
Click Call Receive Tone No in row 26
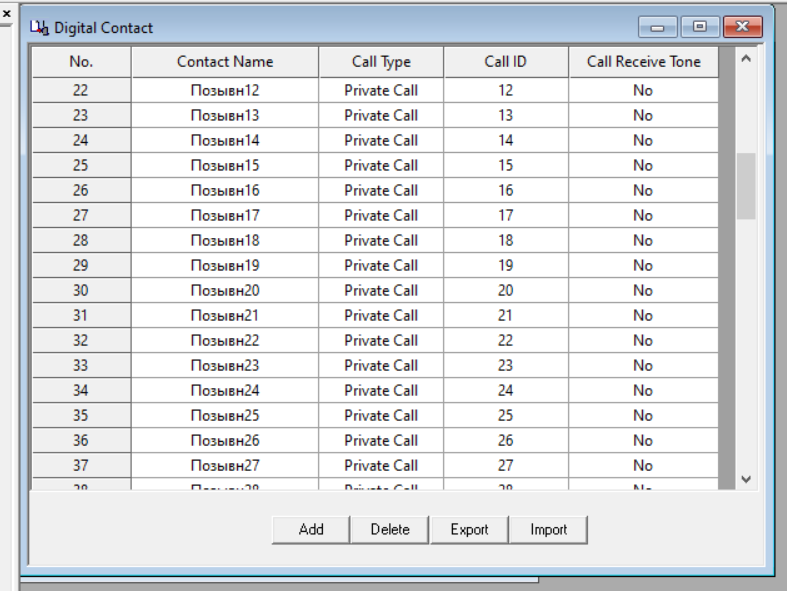coord(643,190)
